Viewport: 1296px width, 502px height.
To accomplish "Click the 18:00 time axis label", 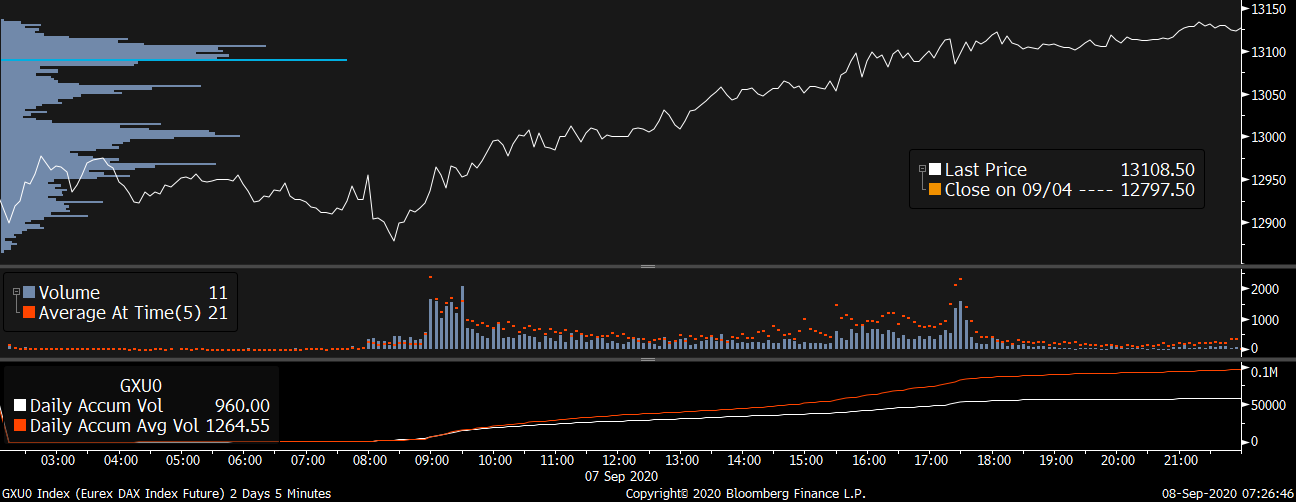I will (994, 461).
